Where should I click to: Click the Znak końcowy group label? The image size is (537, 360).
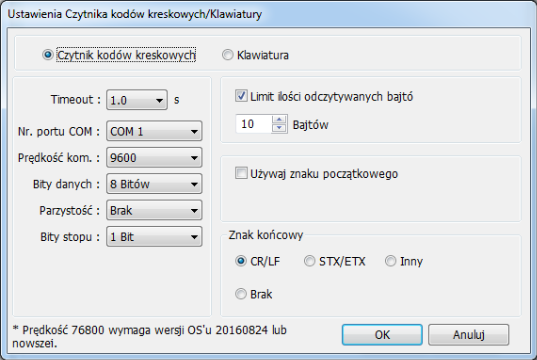[266, 235]
